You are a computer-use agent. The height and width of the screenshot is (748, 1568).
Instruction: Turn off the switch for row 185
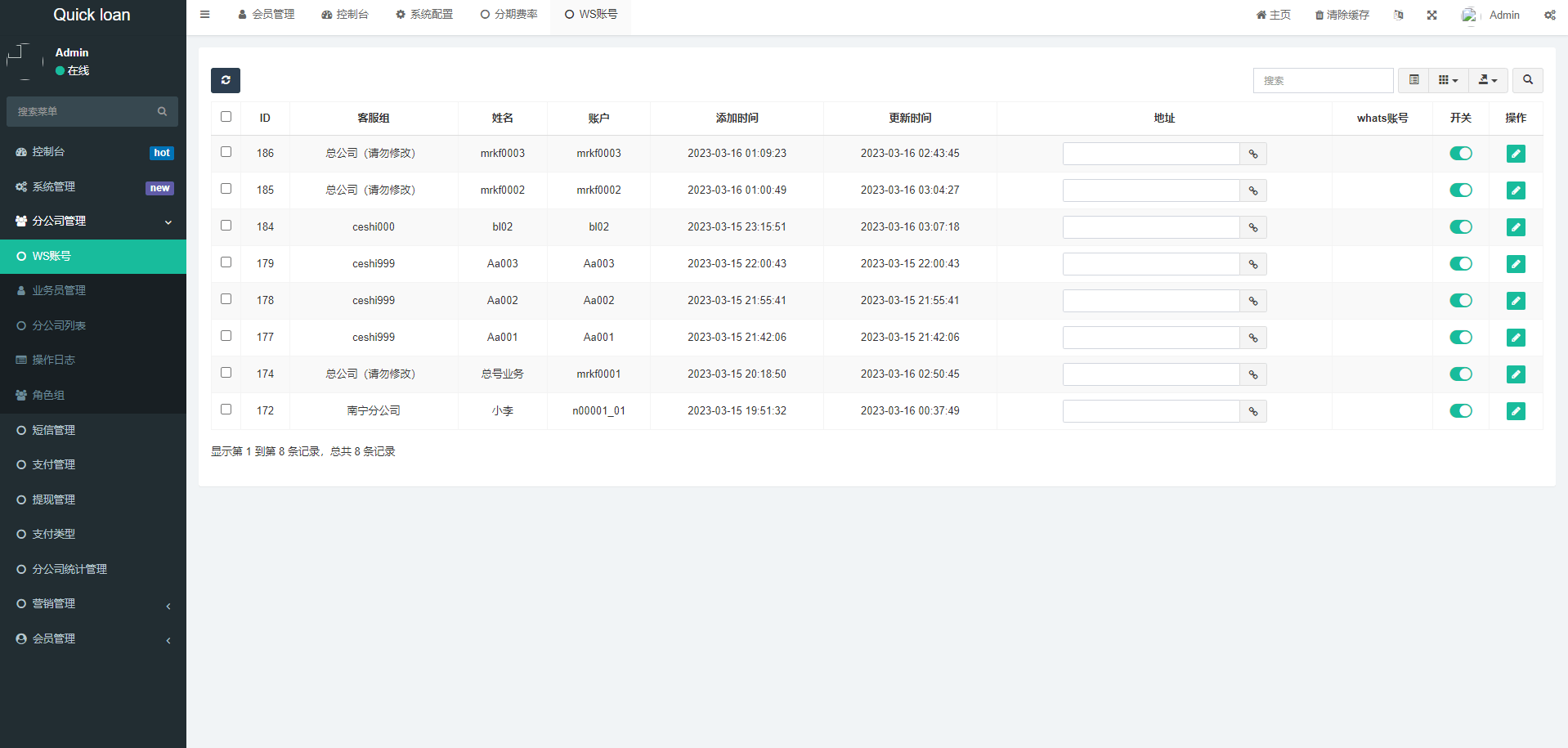click(x=1460, y=190)
